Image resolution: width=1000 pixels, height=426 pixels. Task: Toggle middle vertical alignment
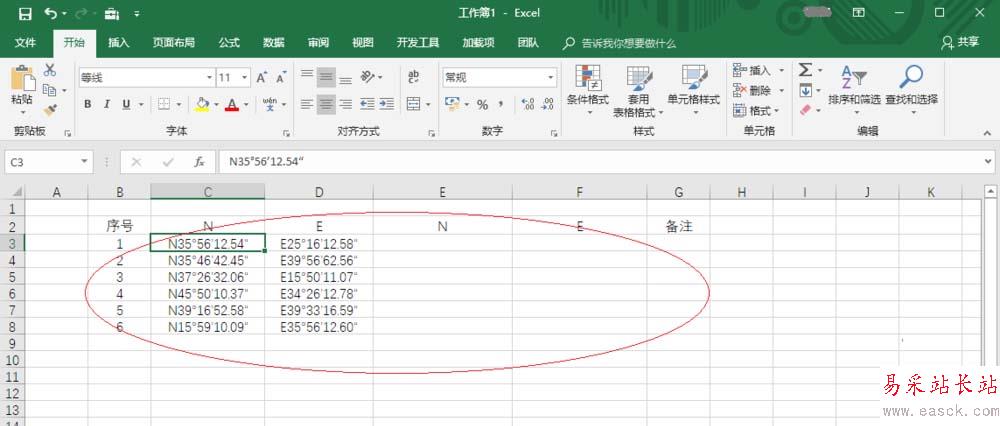coord(327,78)
